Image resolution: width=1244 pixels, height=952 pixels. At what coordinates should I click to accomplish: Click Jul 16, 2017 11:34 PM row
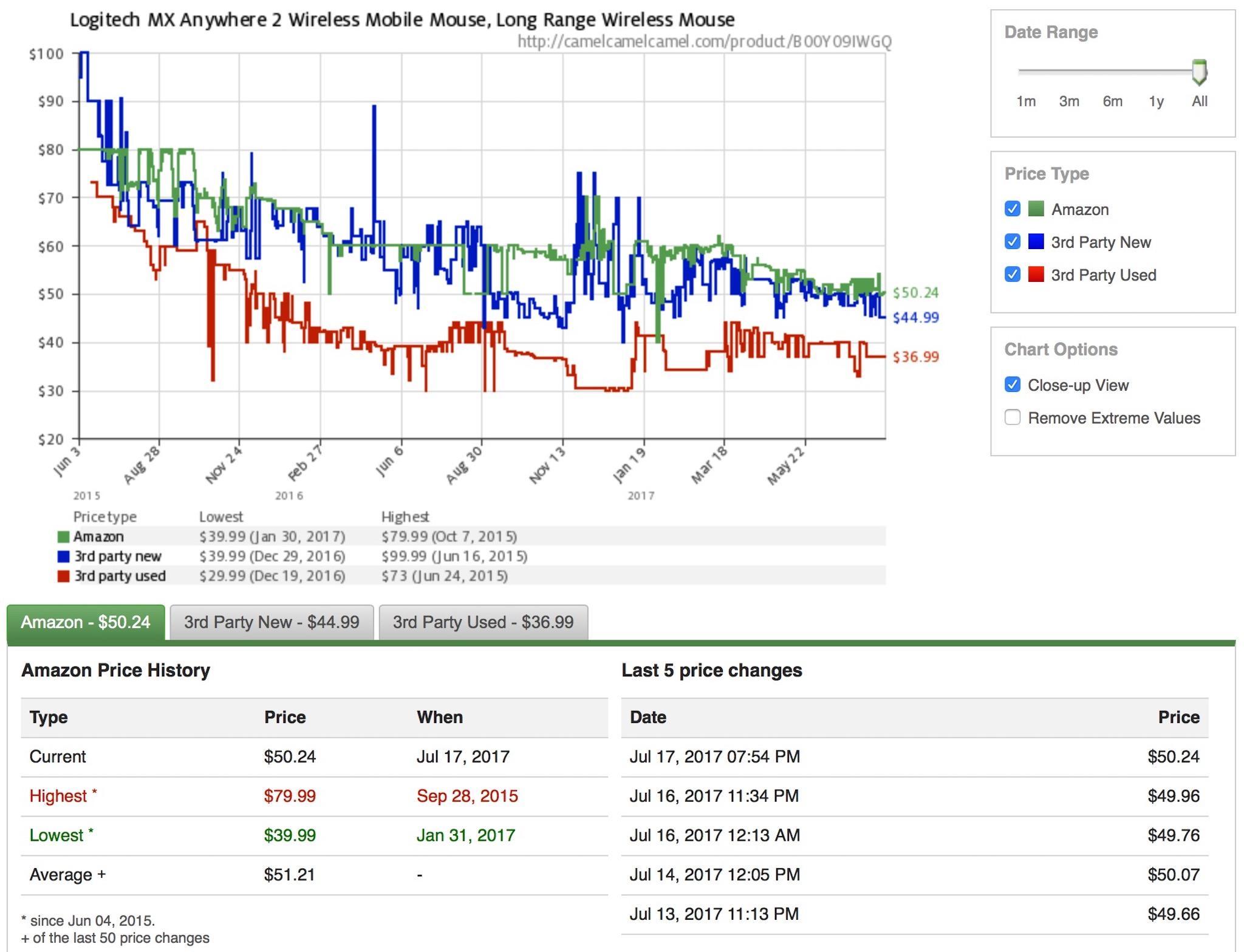[915, 796]
